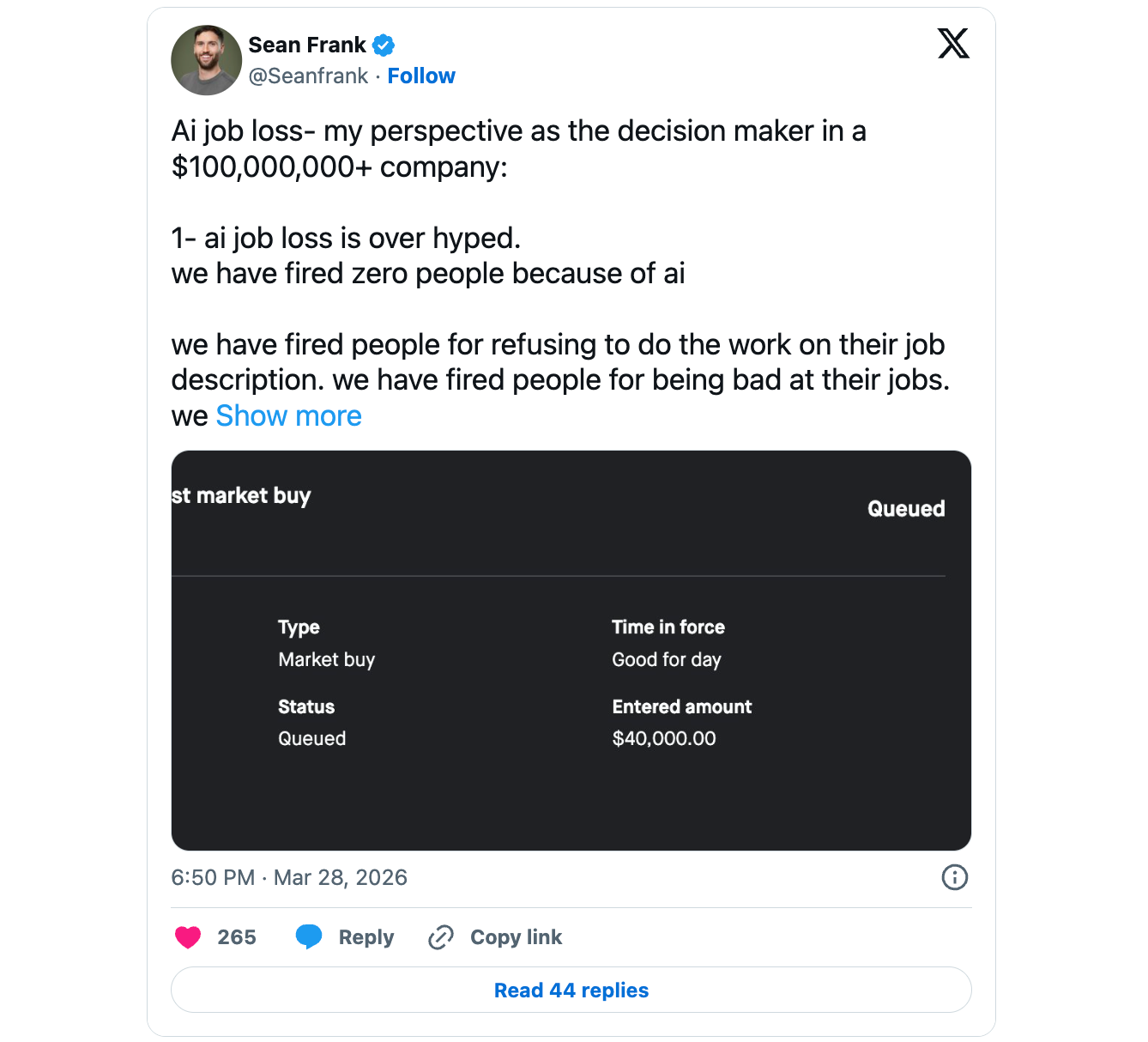Click the Copy link text
This screenshot has height=1042, width=1148.
pyautogui.click(x=516, y=937)
